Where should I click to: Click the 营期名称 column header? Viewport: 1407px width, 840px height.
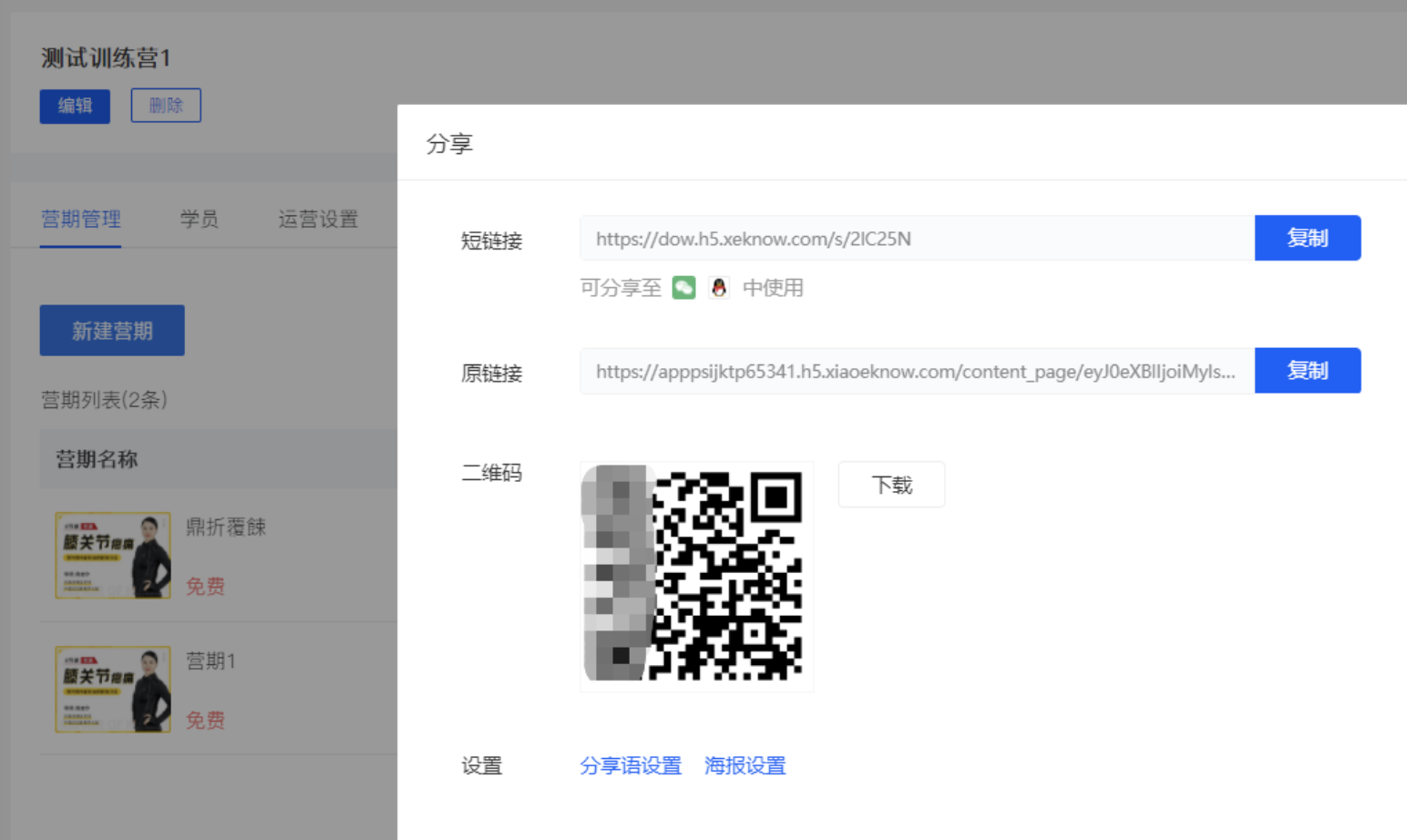[97, 459]
